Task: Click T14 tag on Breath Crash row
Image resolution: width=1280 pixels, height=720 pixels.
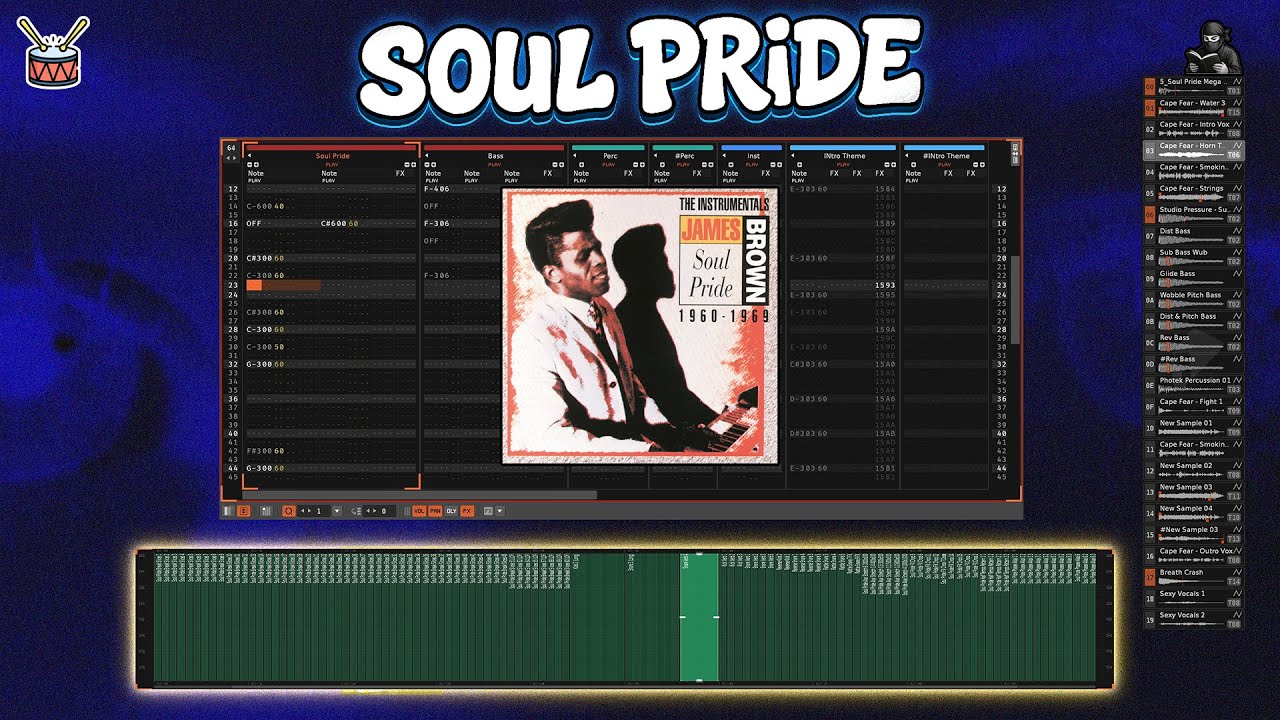Action: (x=1234, y=581)
